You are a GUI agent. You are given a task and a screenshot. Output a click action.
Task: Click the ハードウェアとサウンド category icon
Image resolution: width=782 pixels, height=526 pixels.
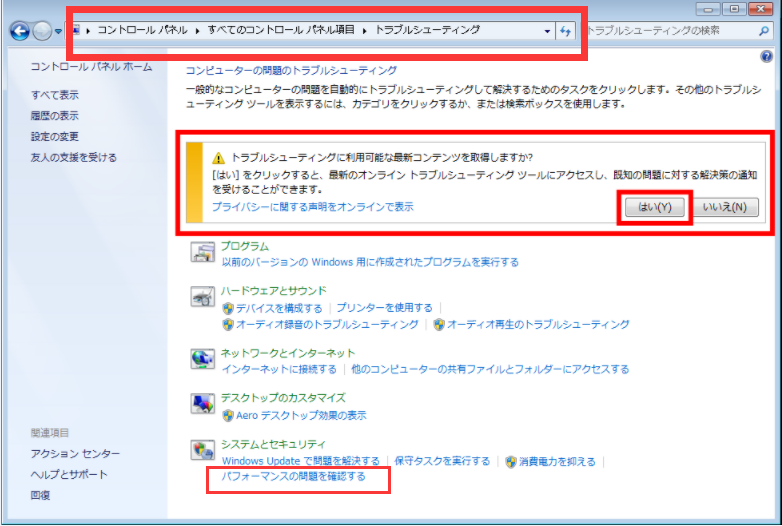(x=202, y=296)
